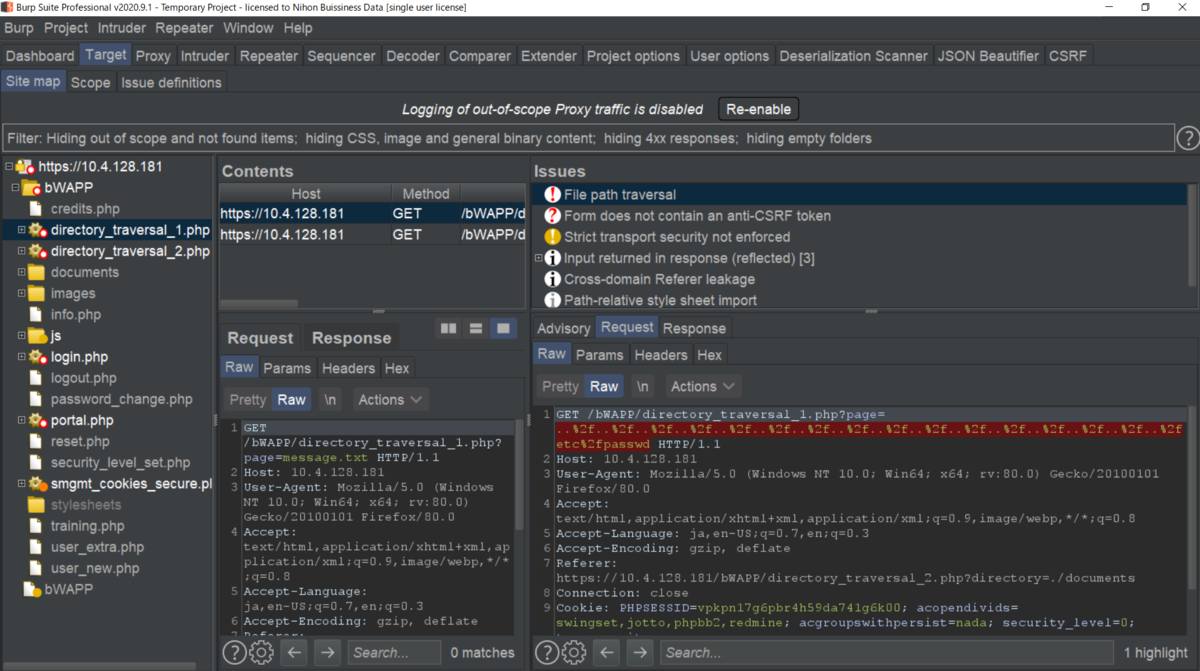
Task: Expand the documents folder node
Action: click(x=21, y=272)
